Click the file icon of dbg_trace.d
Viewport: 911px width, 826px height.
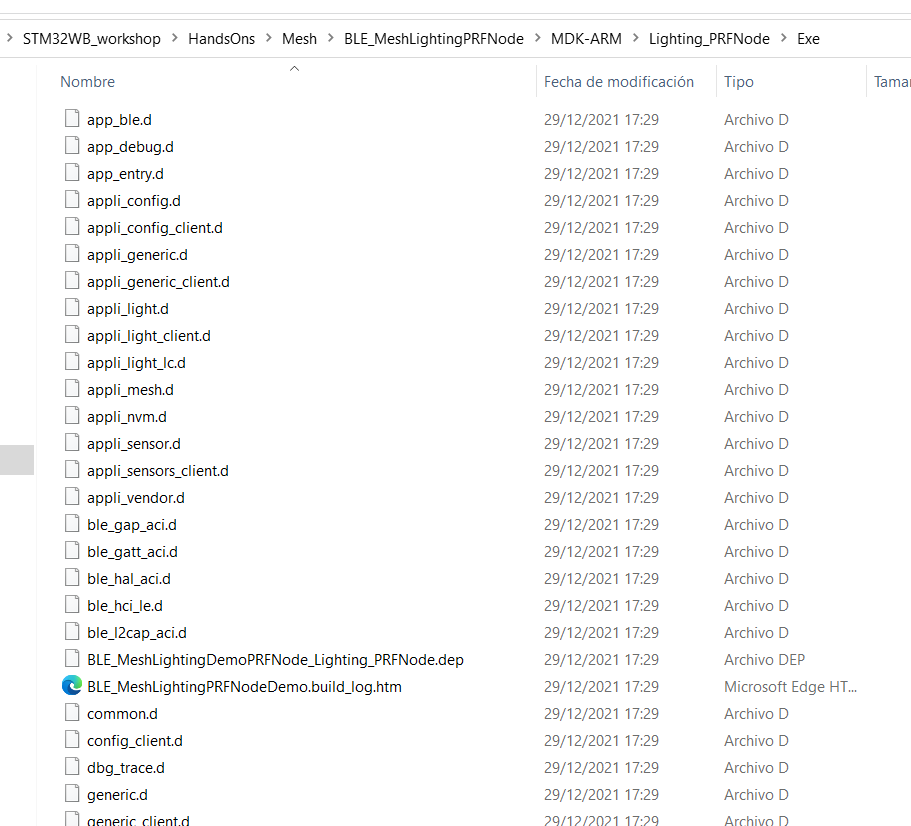coord(71,767)
